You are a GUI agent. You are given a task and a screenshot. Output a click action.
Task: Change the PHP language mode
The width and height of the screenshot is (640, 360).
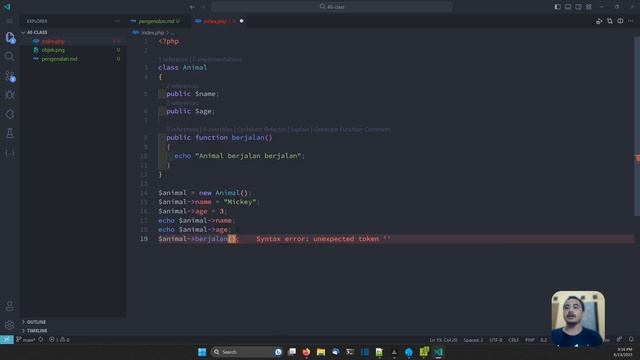tap(529, 340)
